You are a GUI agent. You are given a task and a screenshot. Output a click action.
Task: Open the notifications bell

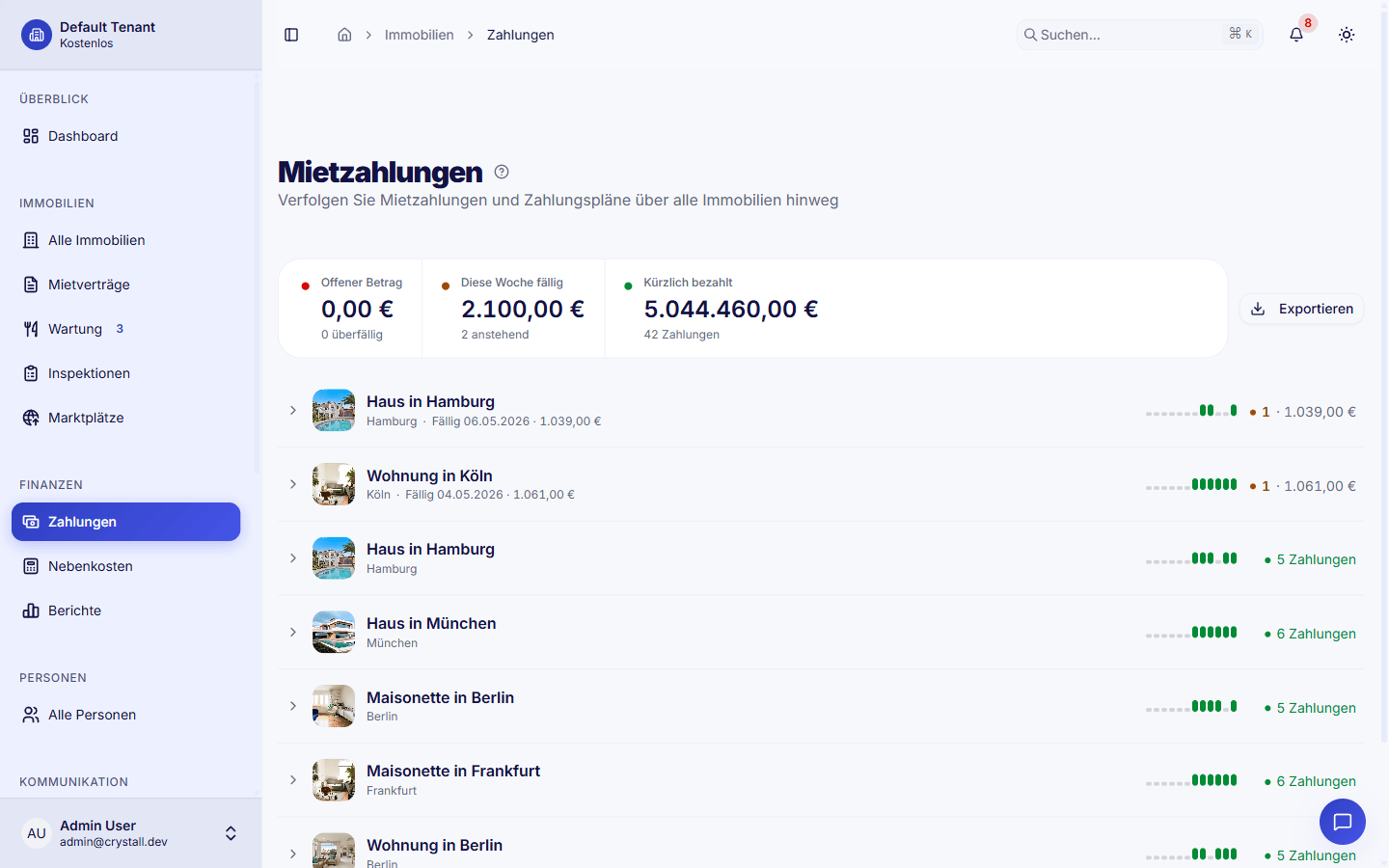1296,35
